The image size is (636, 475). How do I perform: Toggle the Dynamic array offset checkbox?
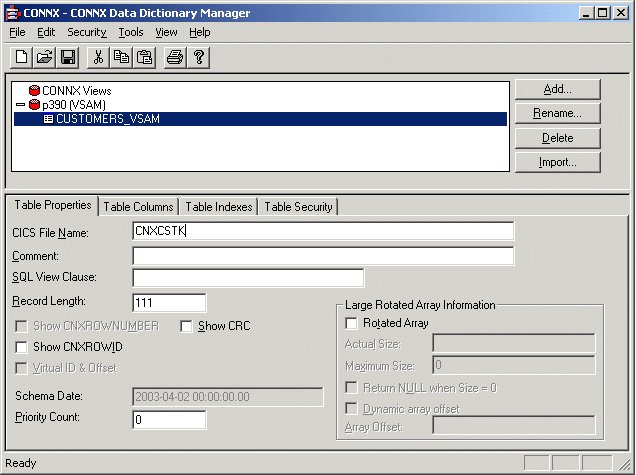[351, 408]
